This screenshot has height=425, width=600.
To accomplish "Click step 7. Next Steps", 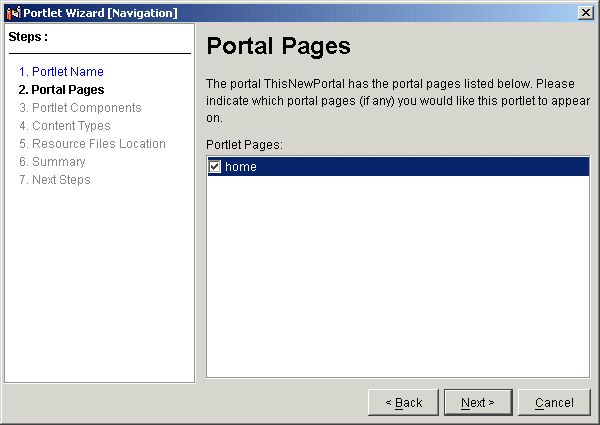I will [55, 179].
